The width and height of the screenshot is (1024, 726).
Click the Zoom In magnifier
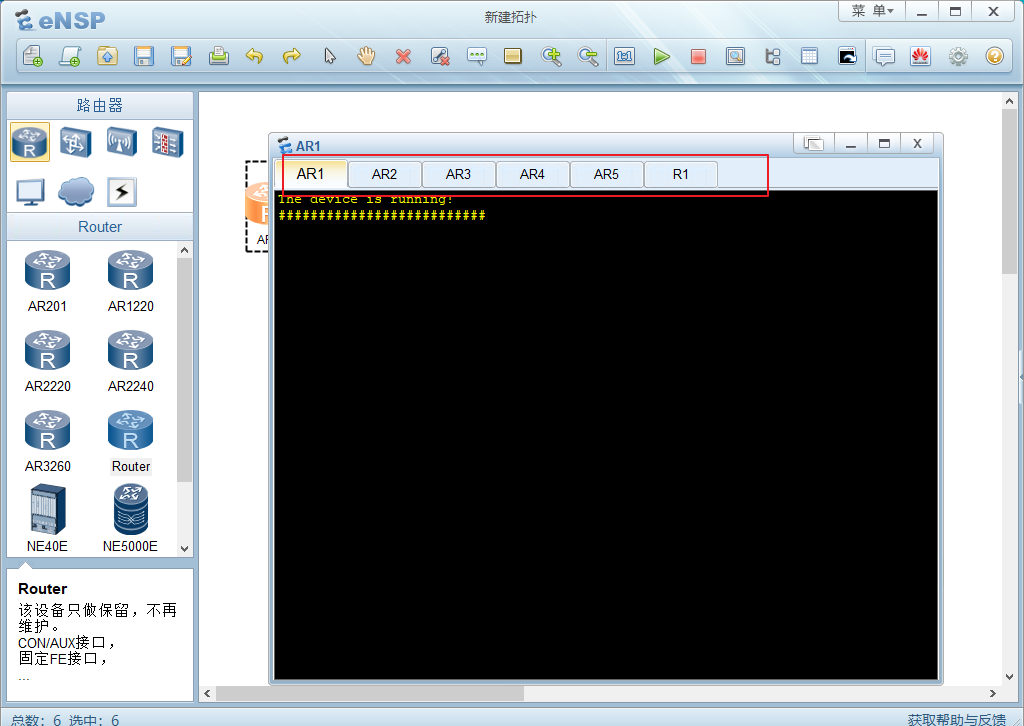click(551, 56)
